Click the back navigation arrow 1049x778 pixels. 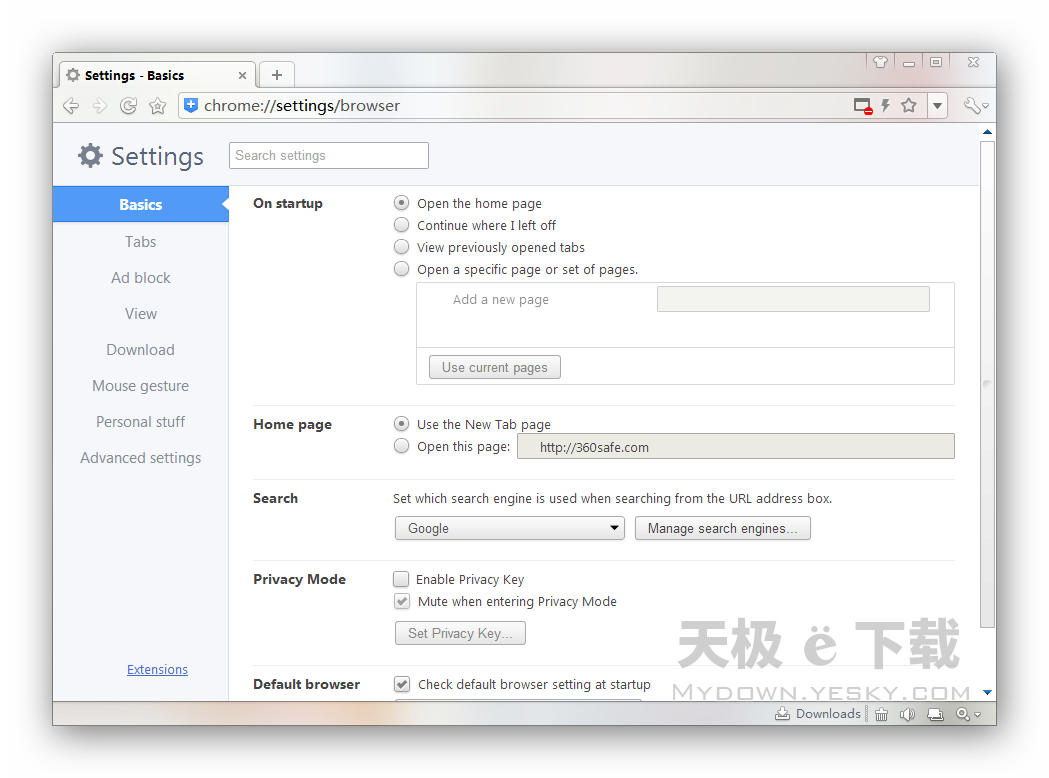point(70,106)
